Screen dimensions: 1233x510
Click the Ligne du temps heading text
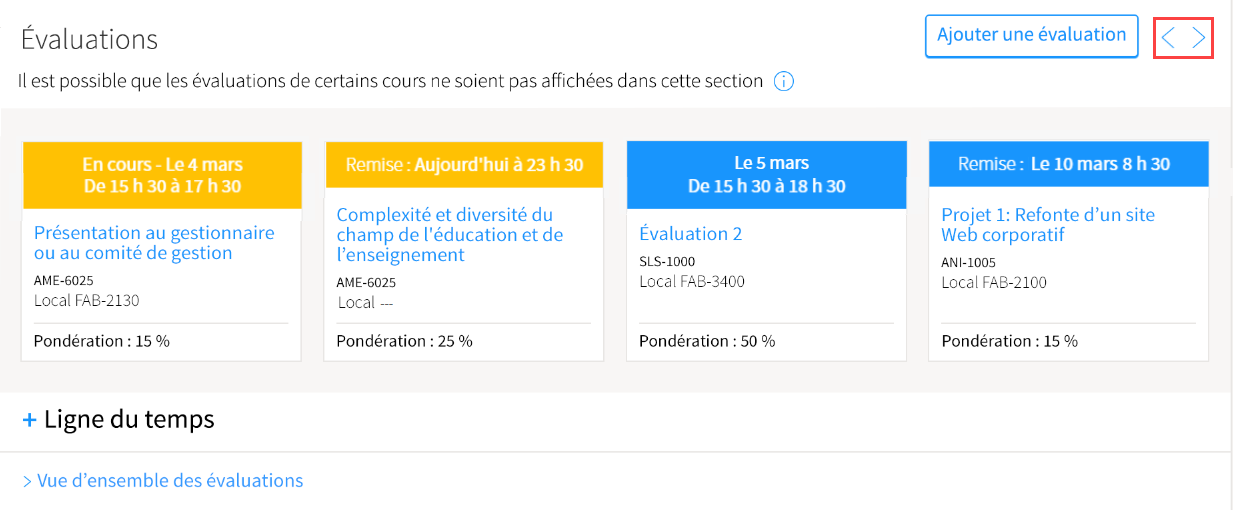point(129,419)
